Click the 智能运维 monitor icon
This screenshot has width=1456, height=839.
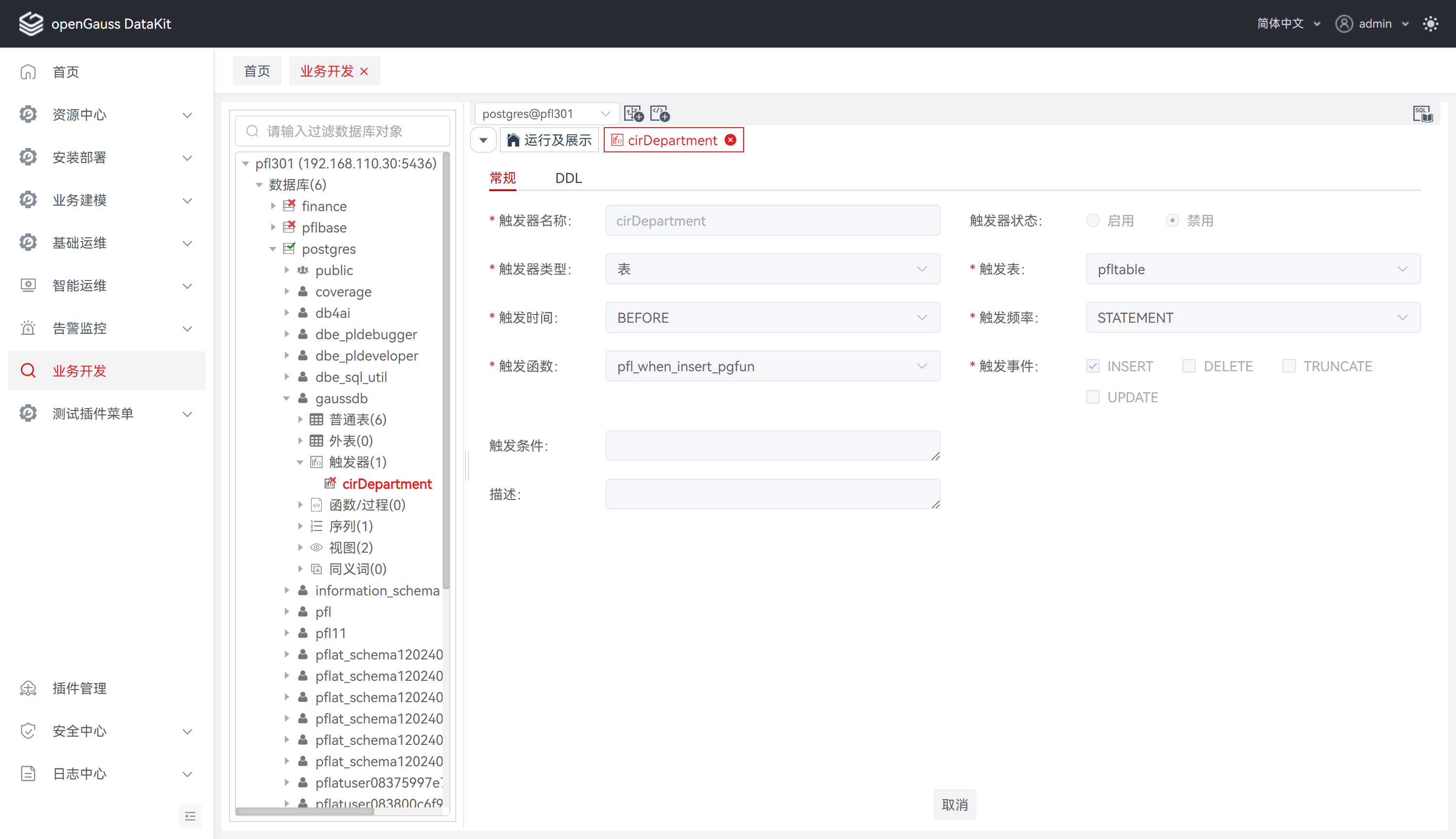click(x=28, y=285)
